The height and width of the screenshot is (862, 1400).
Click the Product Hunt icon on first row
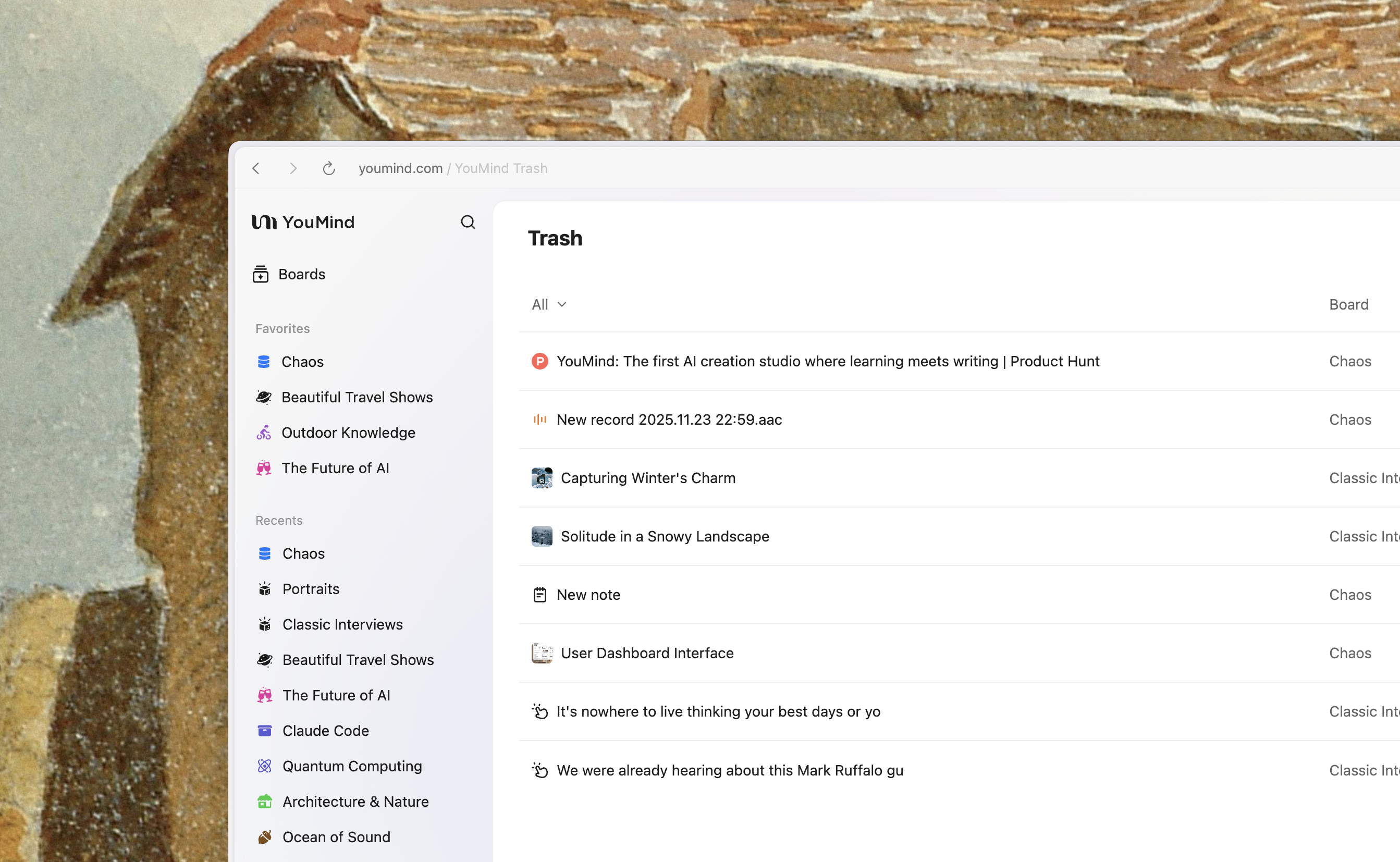(539, 362)
